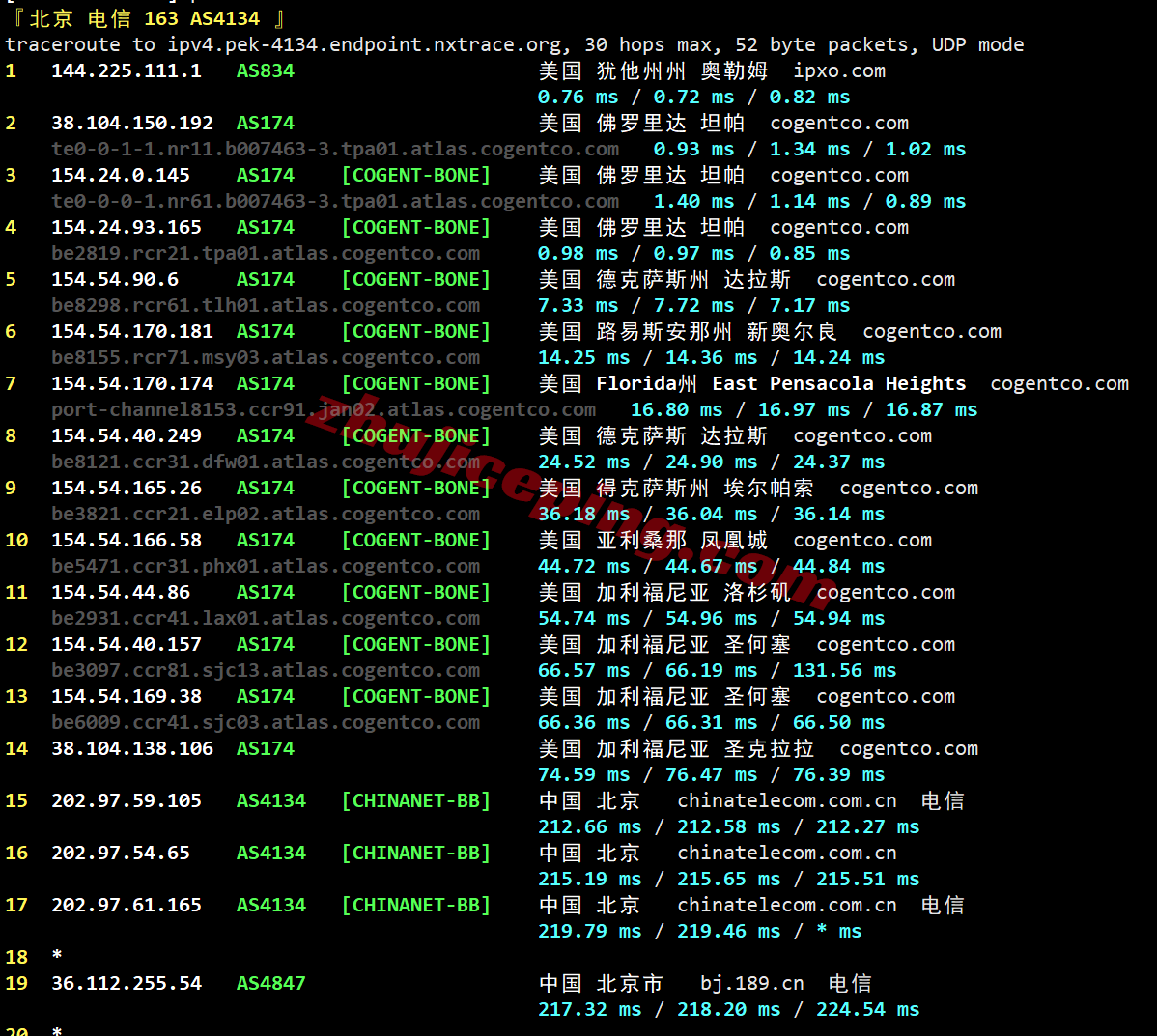Screen dimensions: 1157x1036
Task: Click hostname be3097.ccr81.sjc13.atlas.cogentco.com
Action: 266,670
